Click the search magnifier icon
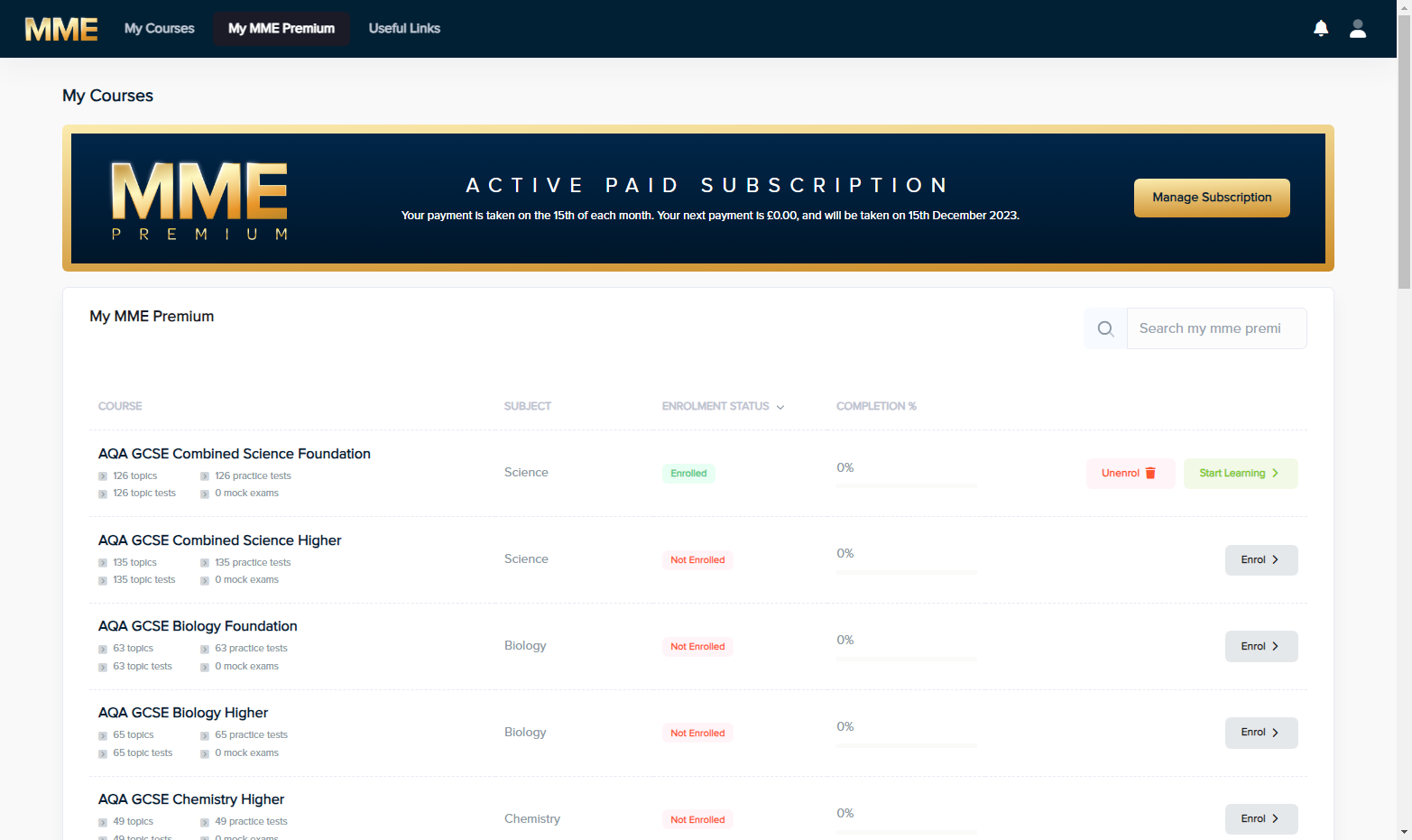The image size is (1412, 840). [1105, 328]
